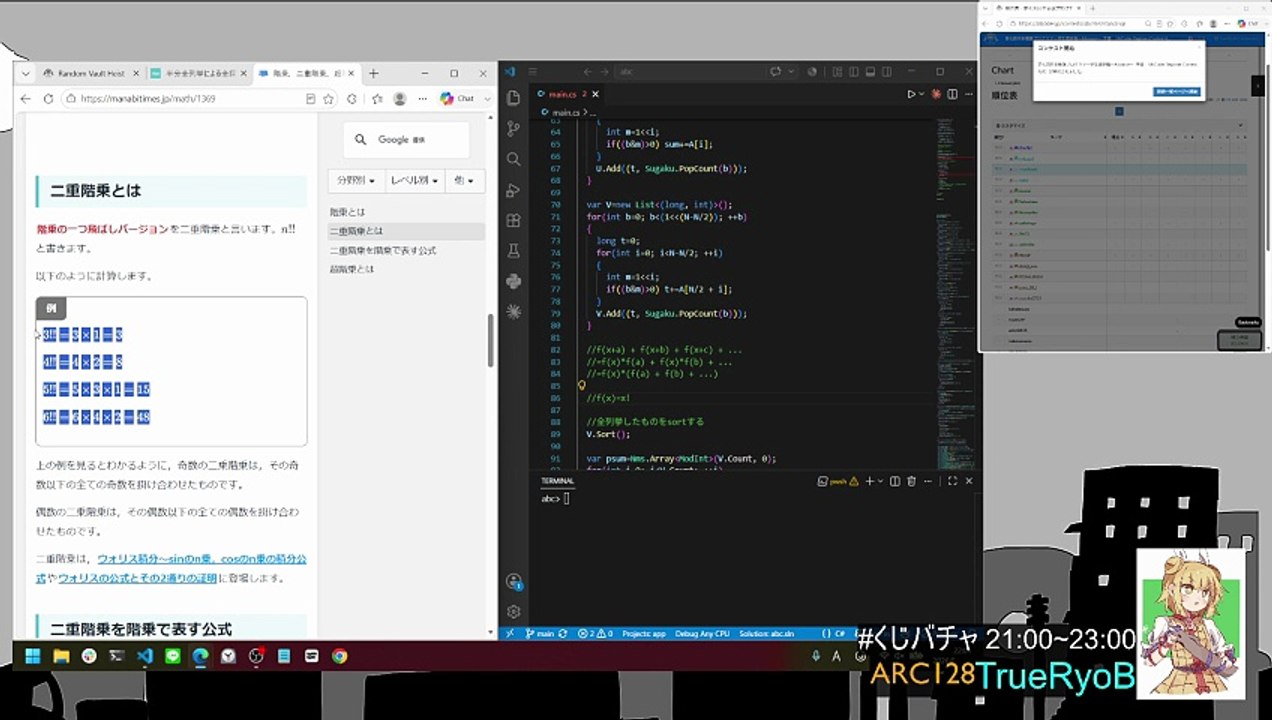Go back in Edge browser
The height and width of the screenshot is (720, 1272).
[25, 99]
